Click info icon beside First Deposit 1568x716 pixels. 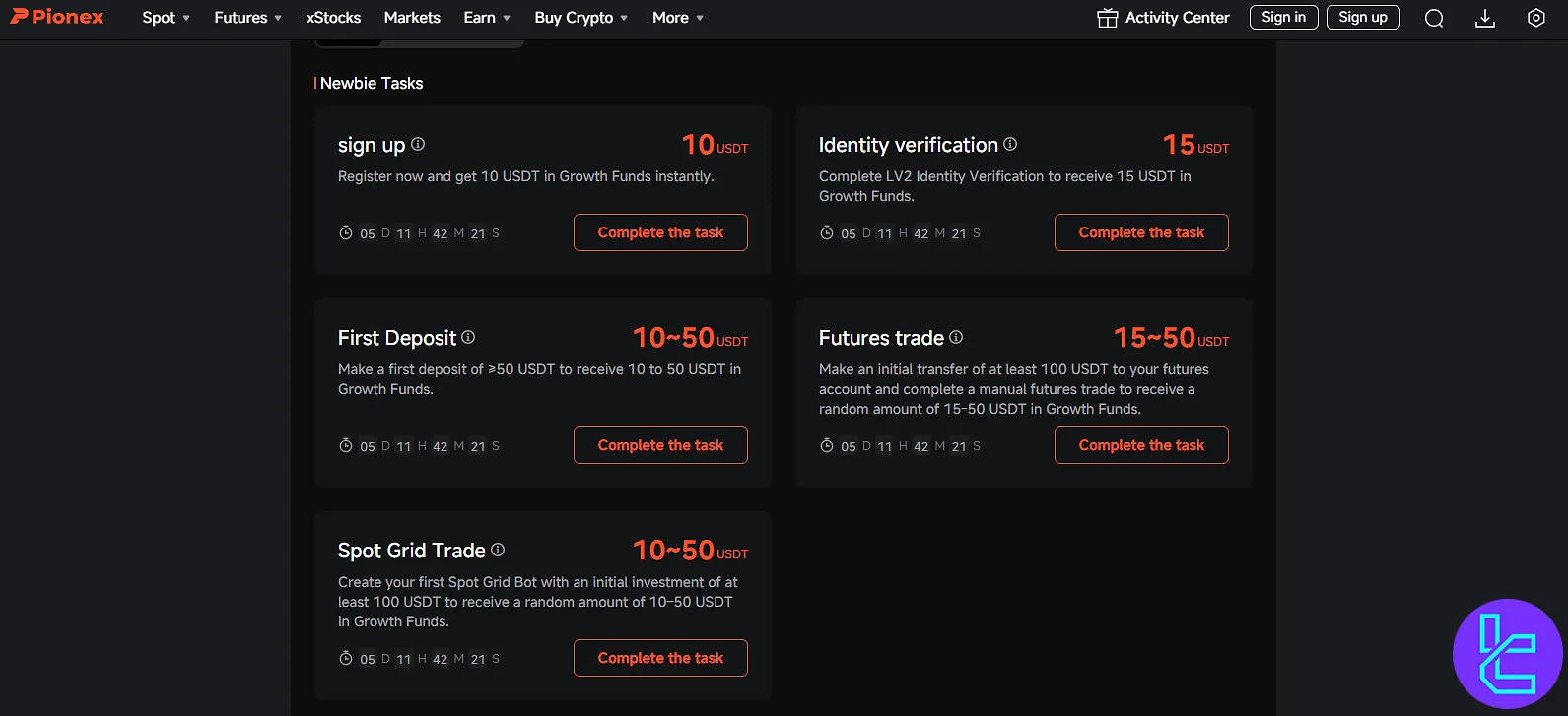click(468, 337)
